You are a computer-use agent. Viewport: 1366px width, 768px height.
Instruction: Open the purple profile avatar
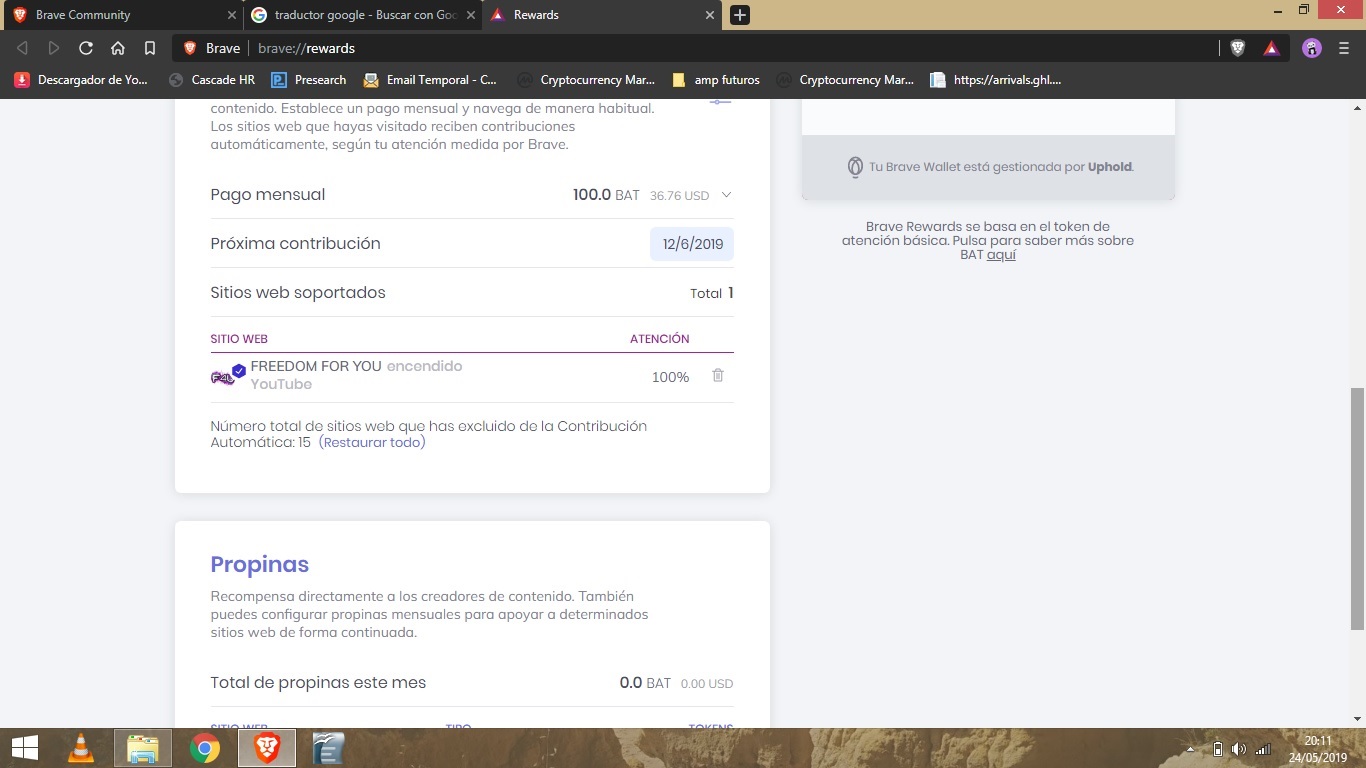(1312, 48)
